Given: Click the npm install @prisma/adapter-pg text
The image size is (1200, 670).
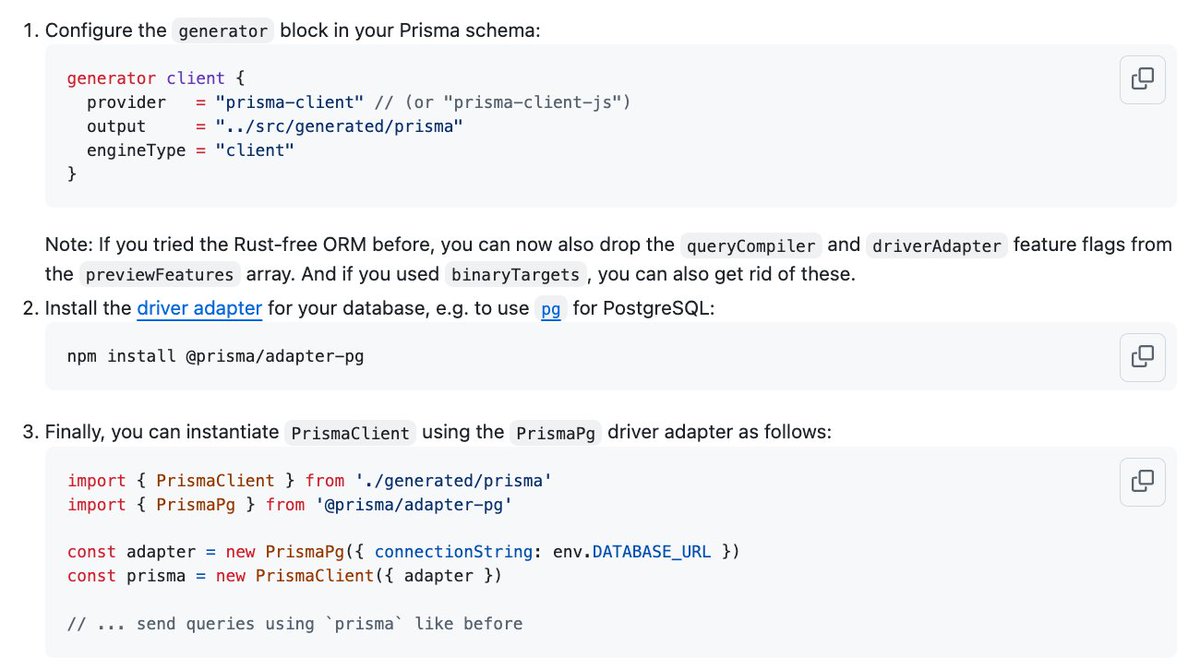Looking at the screenshot, I should (215, 356).
